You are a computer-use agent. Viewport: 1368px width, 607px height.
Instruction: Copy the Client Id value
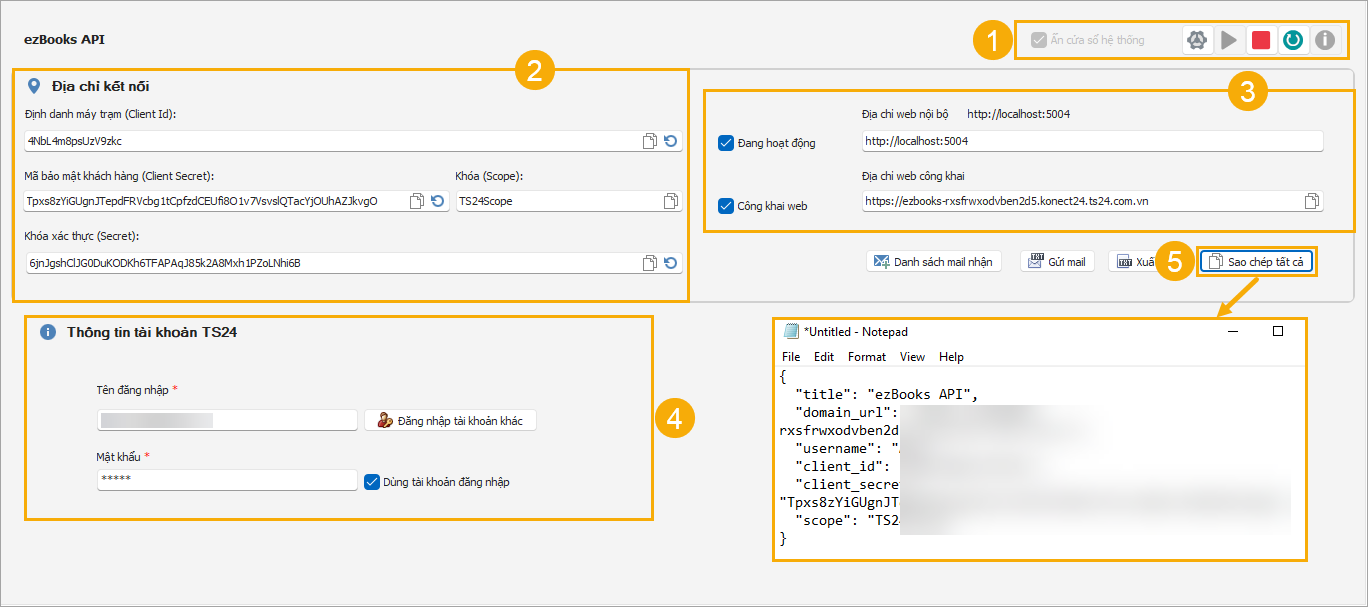tap(650, 141)
